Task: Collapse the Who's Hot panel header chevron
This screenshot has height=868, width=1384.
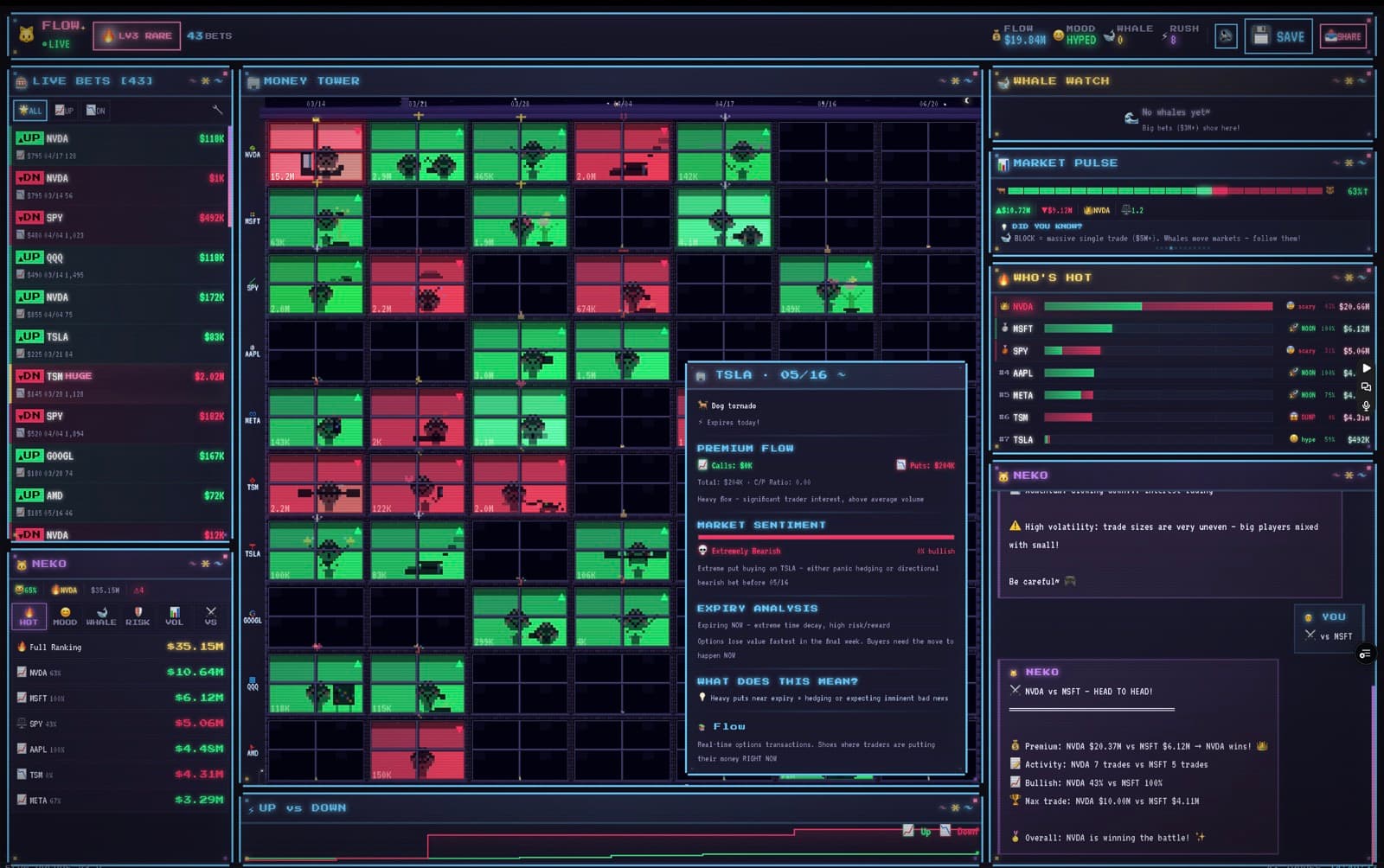Action: [x=1334, y=277]
